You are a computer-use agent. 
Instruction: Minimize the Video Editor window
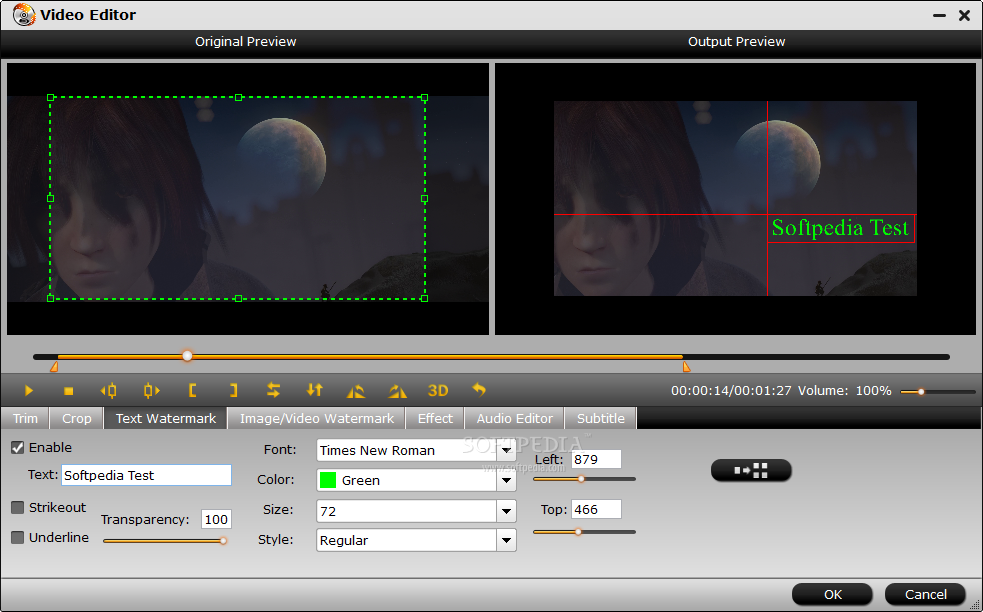tap(939, 15)
